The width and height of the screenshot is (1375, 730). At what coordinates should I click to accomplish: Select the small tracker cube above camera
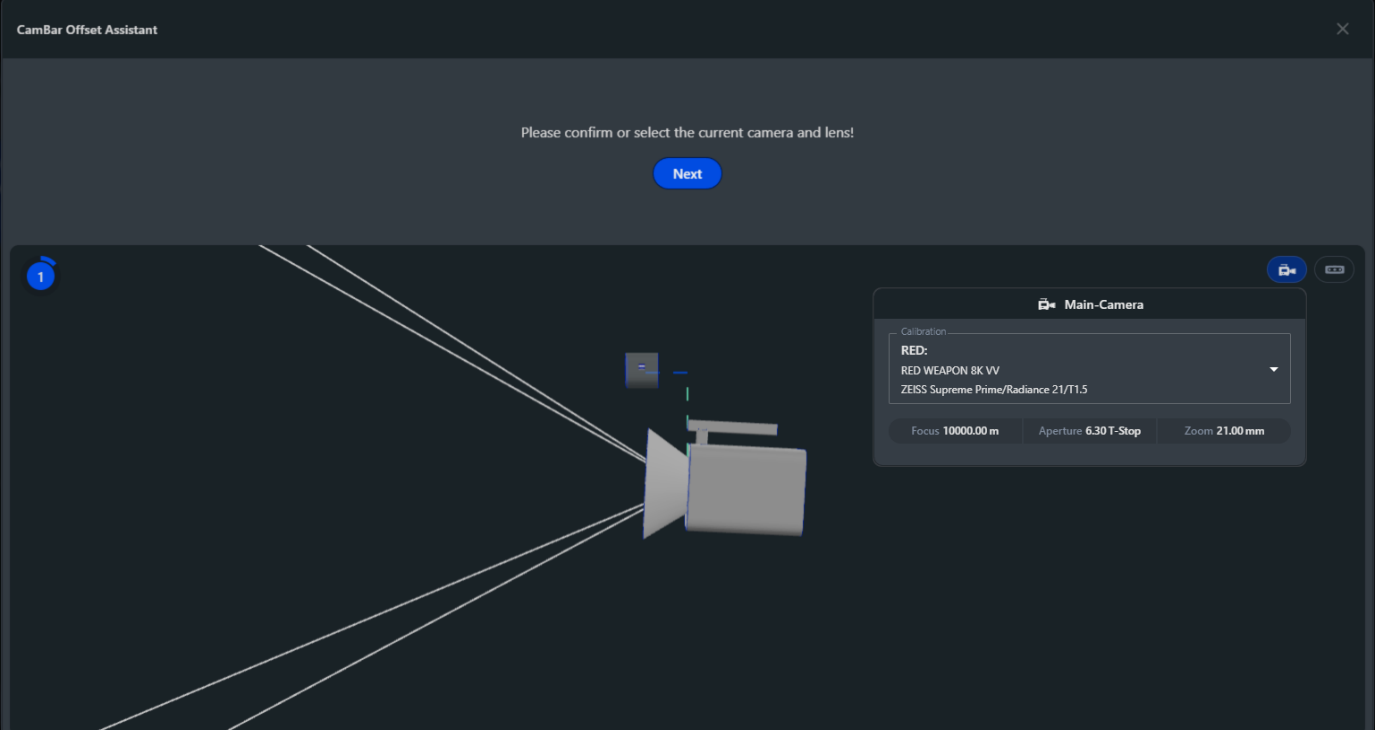642,370
